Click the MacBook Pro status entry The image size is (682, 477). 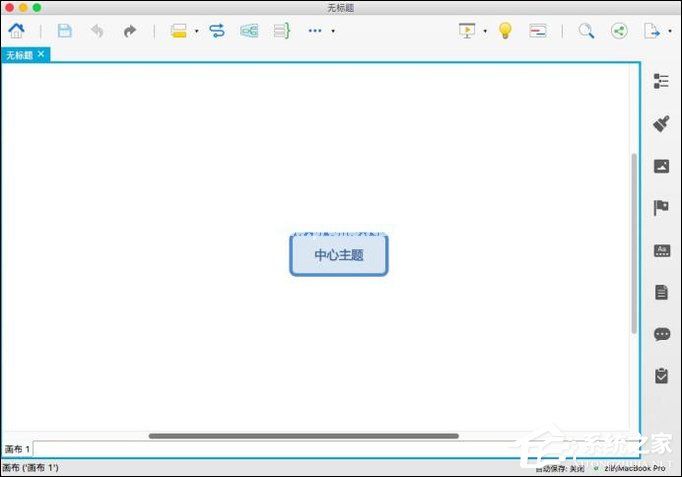tap(635, 468)
